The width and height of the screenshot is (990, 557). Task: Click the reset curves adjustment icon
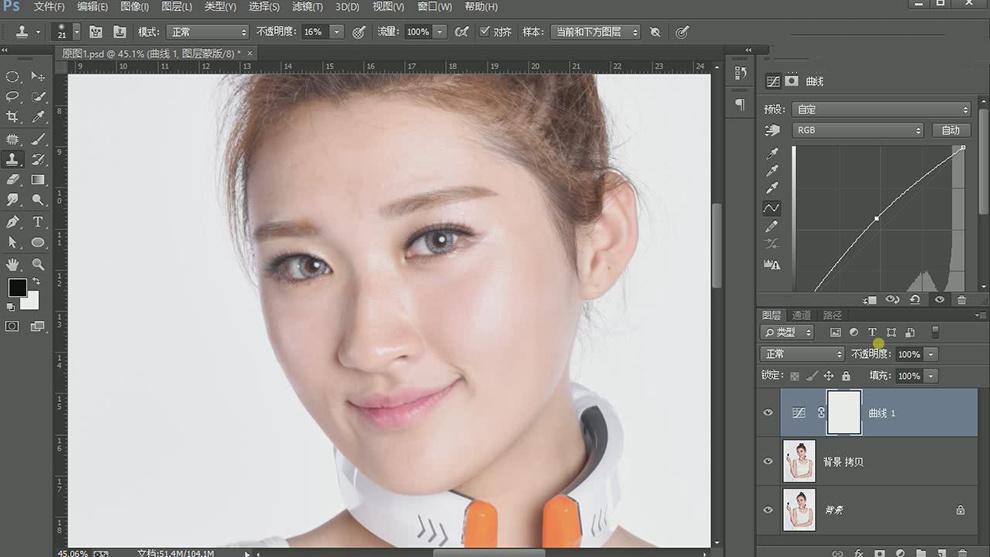[x=915, y=299]
